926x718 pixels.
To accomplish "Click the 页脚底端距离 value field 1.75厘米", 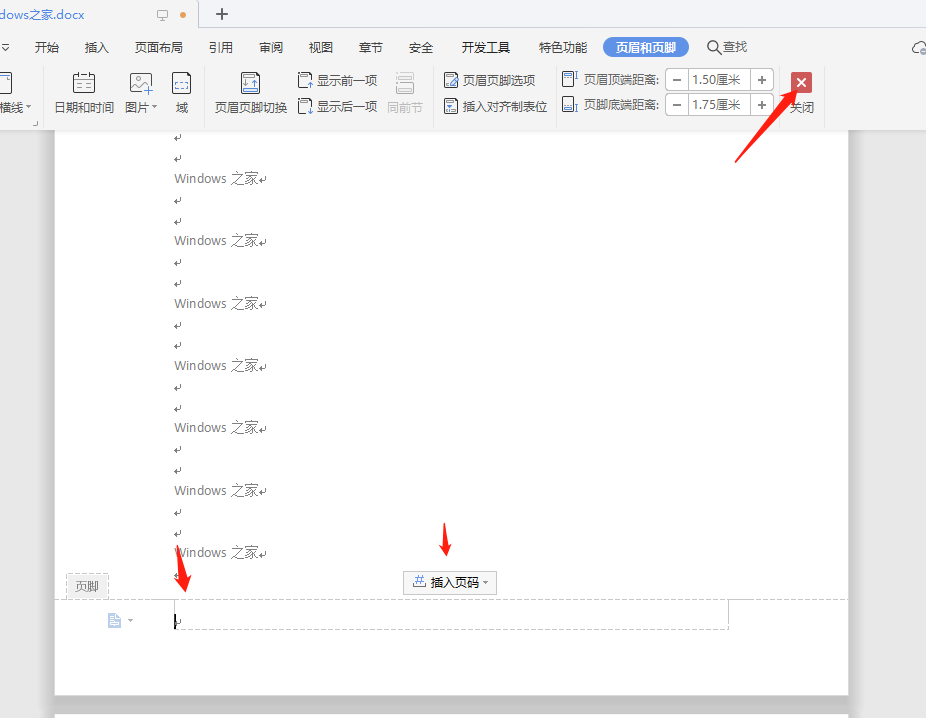I will tap(718, 105).
